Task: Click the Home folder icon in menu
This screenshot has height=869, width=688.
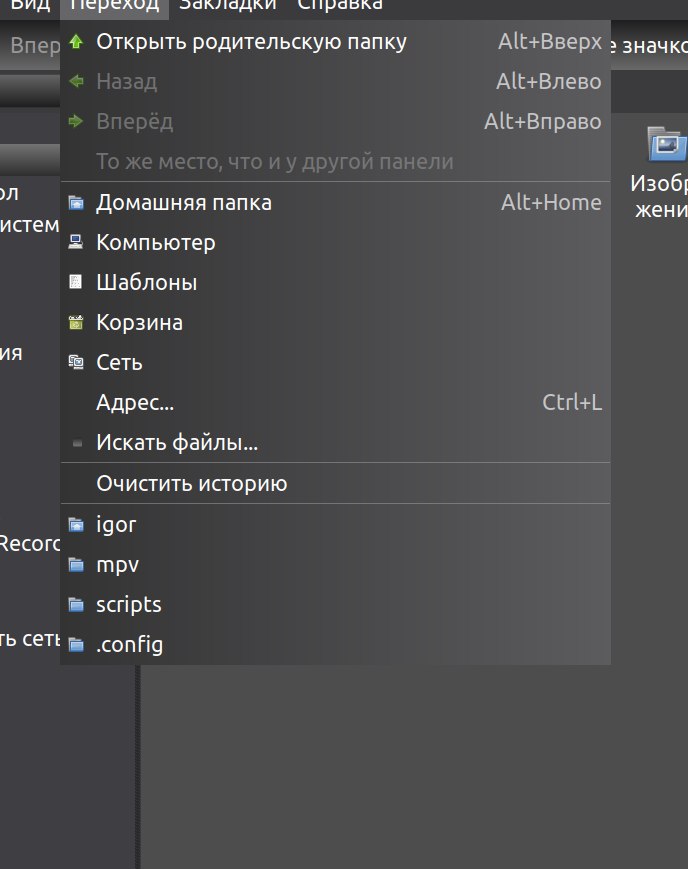Action: (x=76, y=203)
